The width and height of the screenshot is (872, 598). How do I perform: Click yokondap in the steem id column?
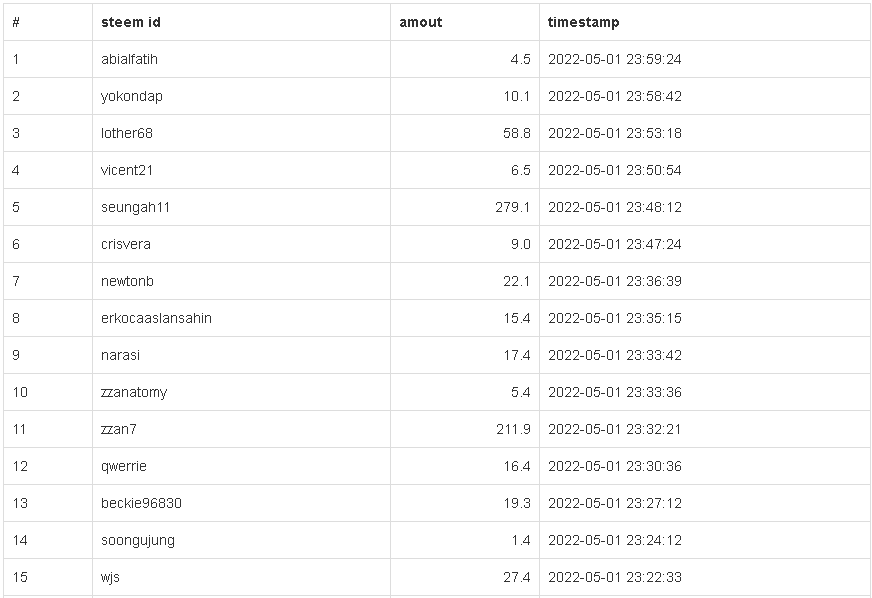(x=131, y=96)
